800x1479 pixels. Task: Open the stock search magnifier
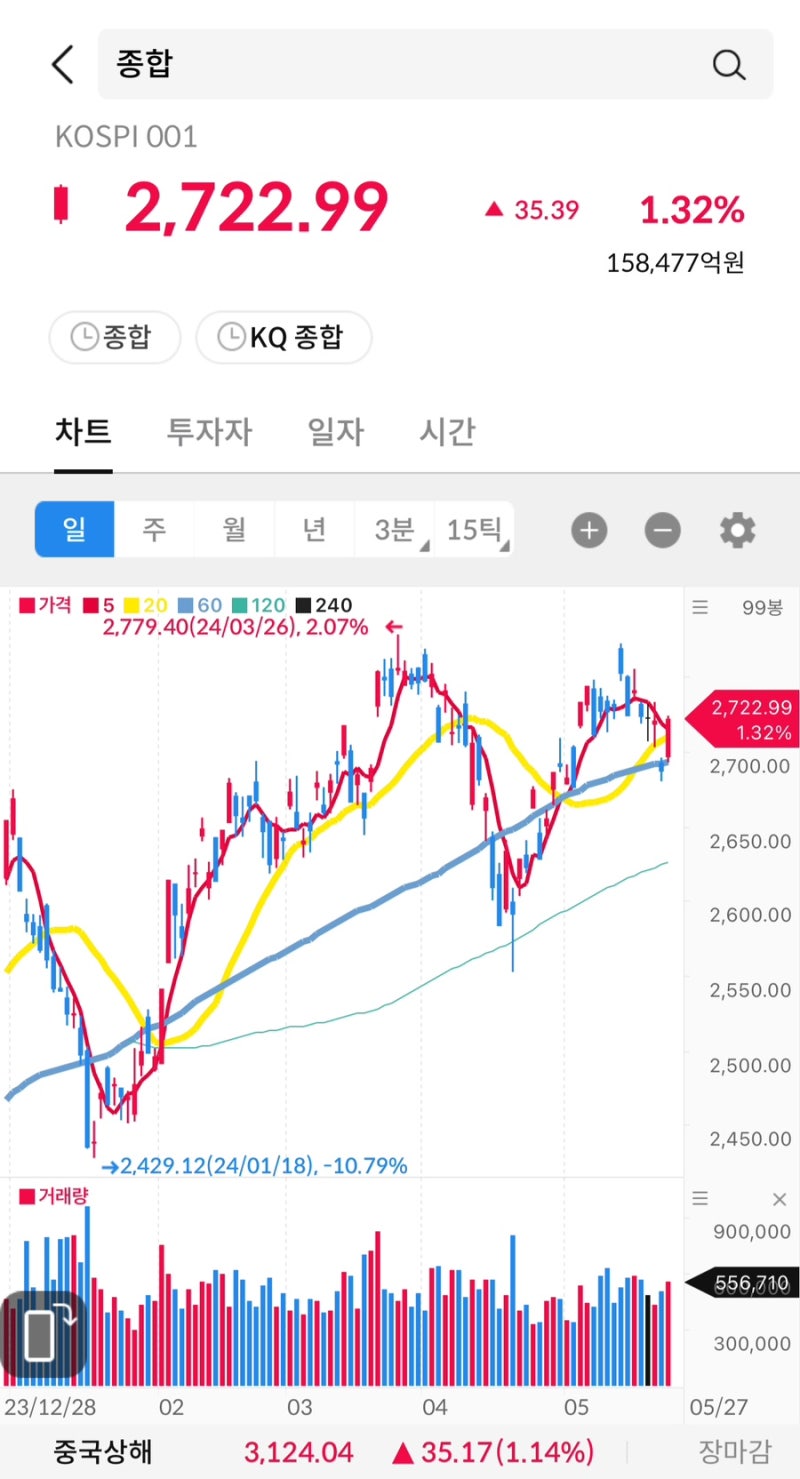pyautogui.click(x=729, y=64)
